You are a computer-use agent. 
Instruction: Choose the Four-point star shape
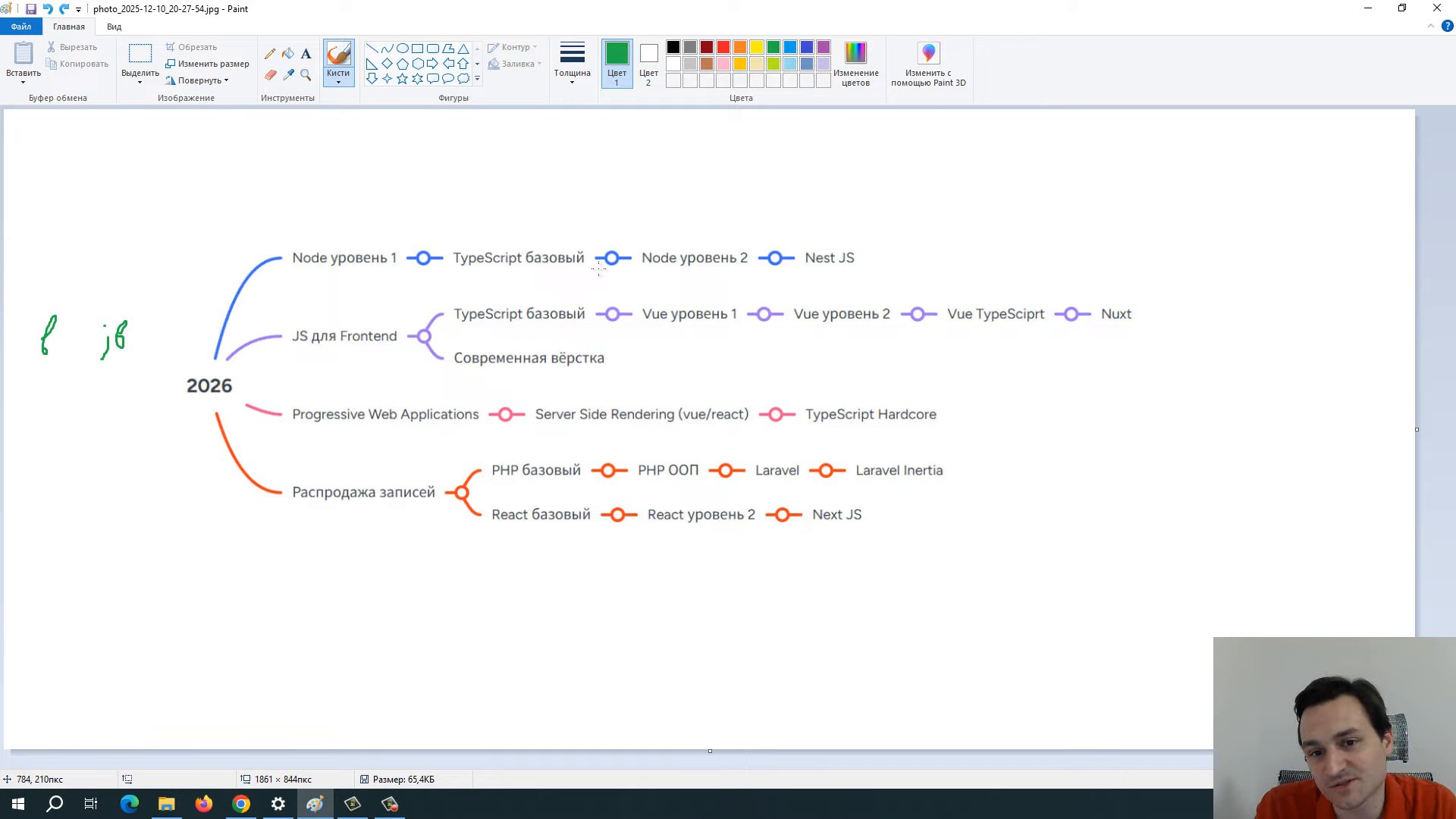coord(387,79)
